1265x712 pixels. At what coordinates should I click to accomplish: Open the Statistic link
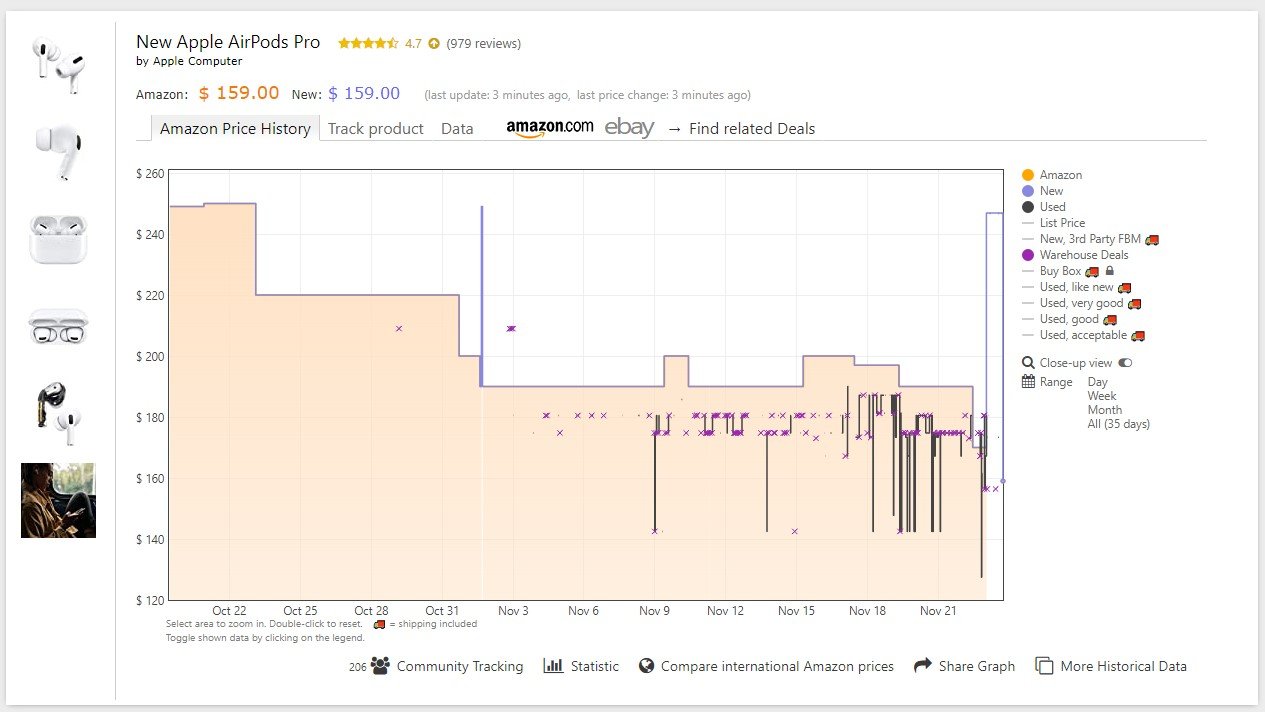coord(595,666)
